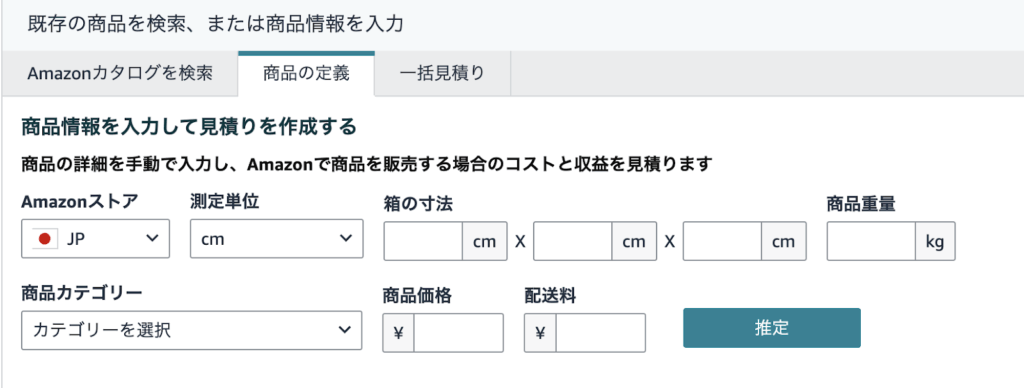Click the 配送料 input field
The height and width of the screenshot is (388, 1024).
[600, 333]
